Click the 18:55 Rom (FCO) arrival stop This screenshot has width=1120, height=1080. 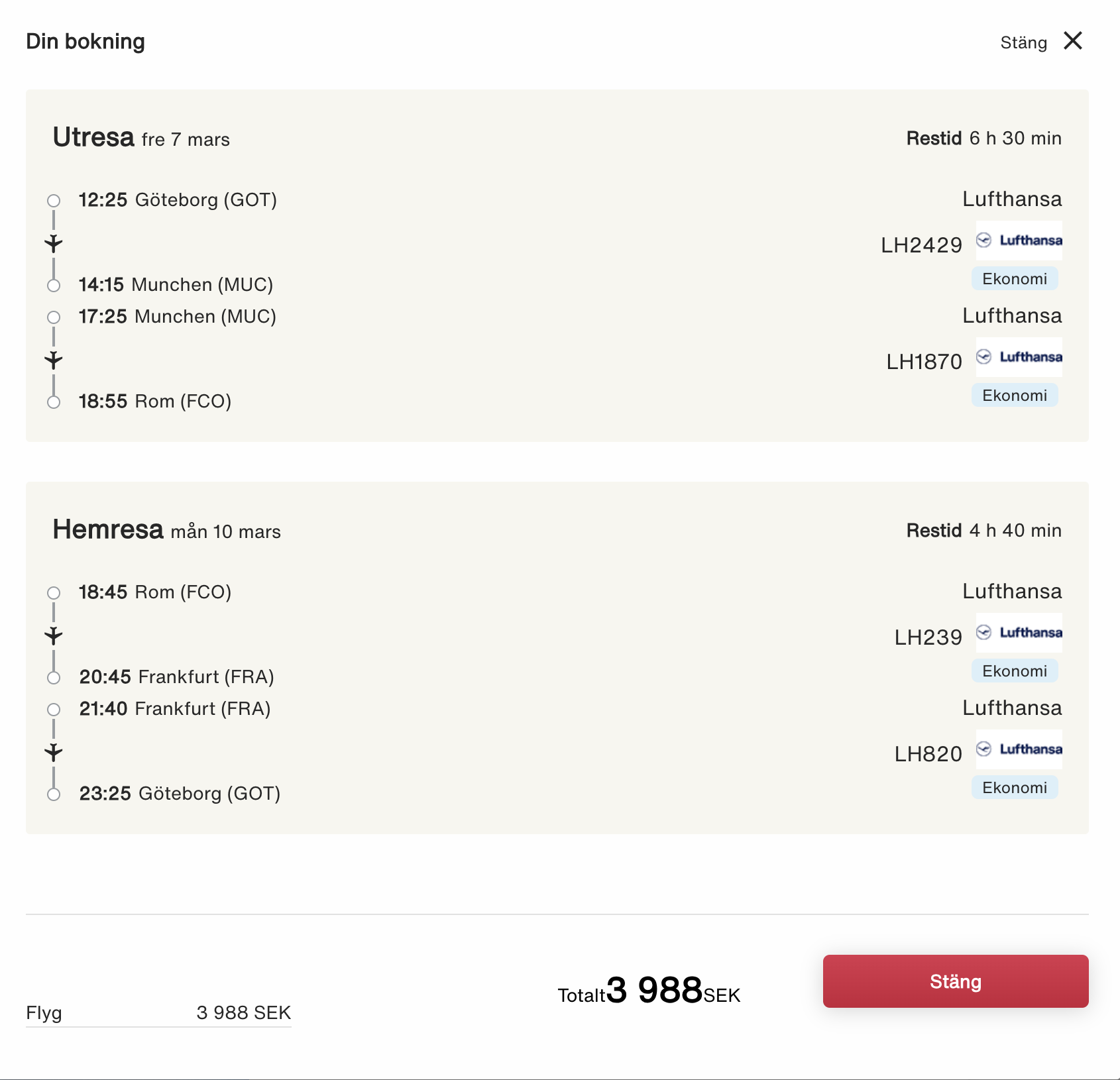(x=155, y=402)
